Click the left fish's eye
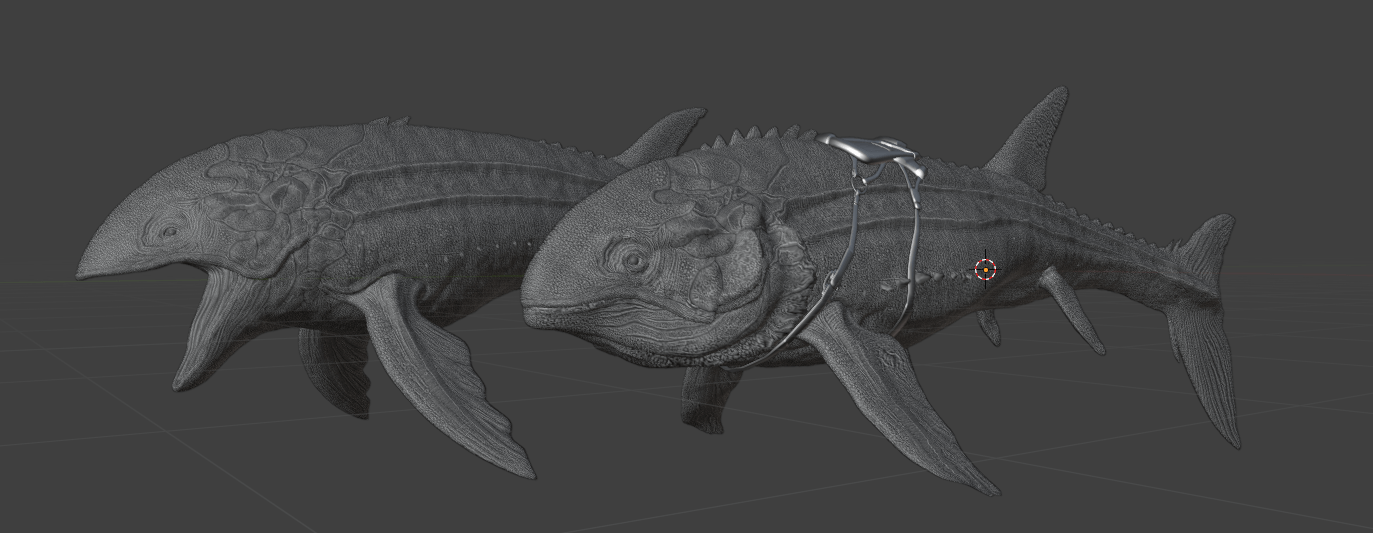 pos(170,232)
